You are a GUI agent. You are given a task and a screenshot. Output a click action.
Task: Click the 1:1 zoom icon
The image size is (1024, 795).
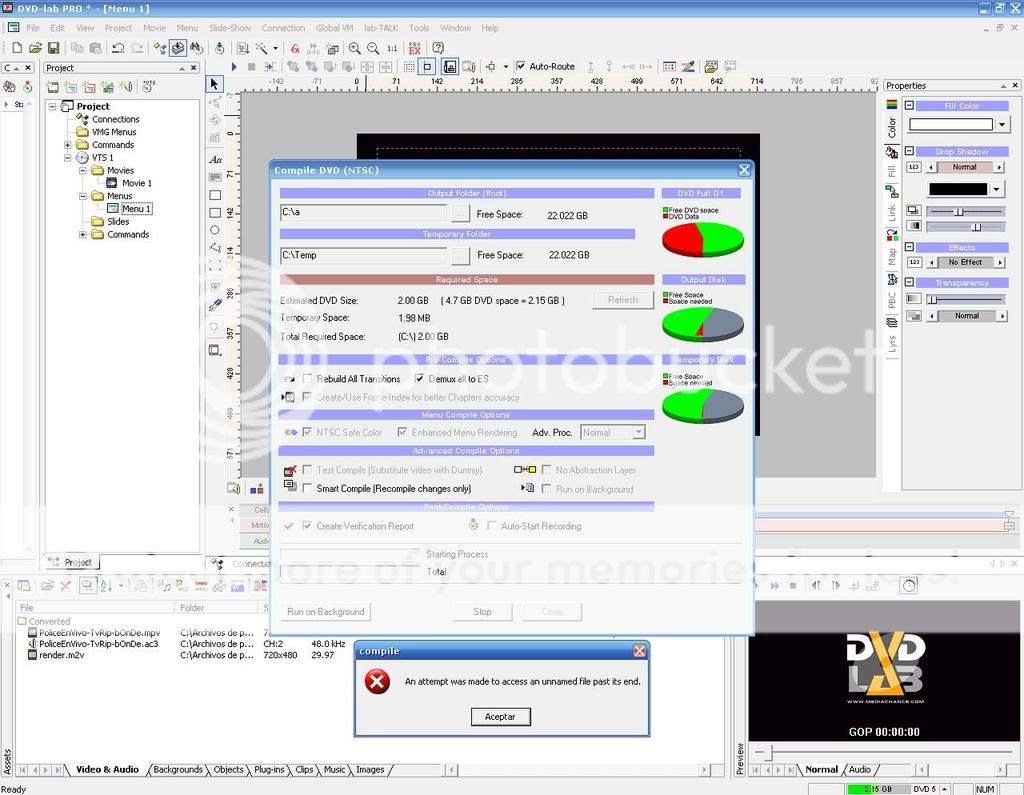392,48
